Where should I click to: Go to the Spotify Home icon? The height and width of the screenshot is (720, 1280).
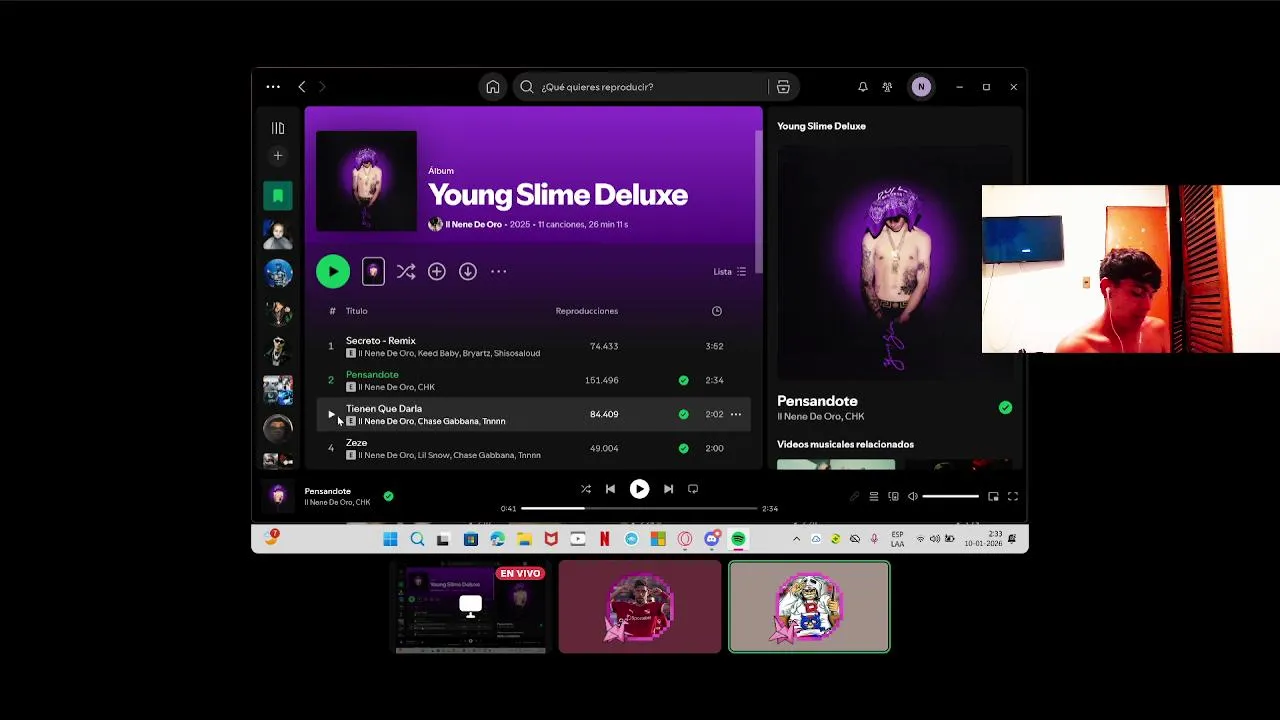493,87
